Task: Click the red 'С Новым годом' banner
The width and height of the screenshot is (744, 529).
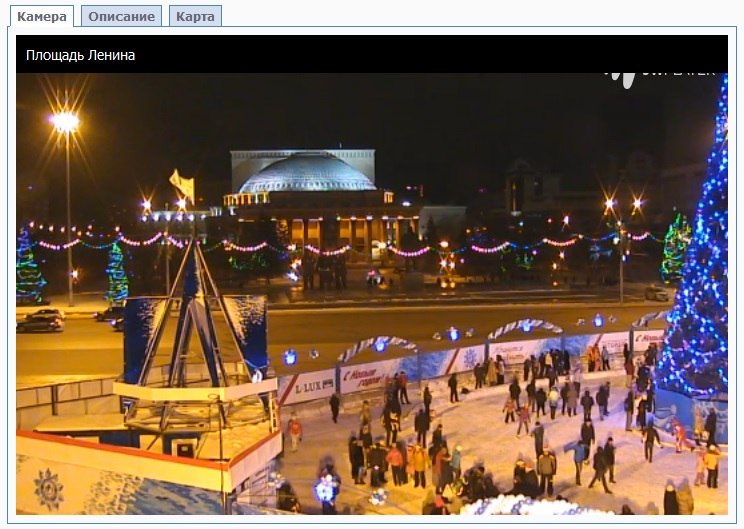Action: [x=370, y=375]
